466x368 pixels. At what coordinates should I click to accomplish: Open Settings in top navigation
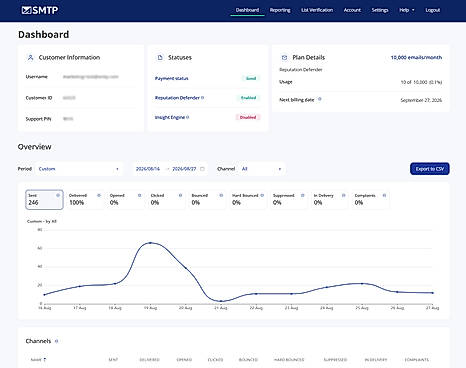tap(380, 10)
